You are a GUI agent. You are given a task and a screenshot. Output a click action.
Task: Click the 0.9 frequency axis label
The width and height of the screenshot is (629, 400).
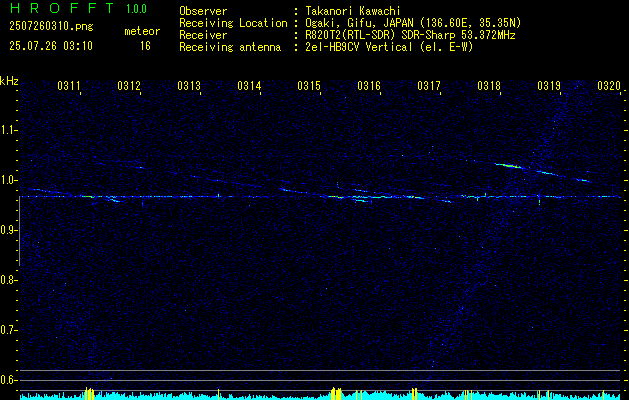pyautogui.click(x=8, y=230)
